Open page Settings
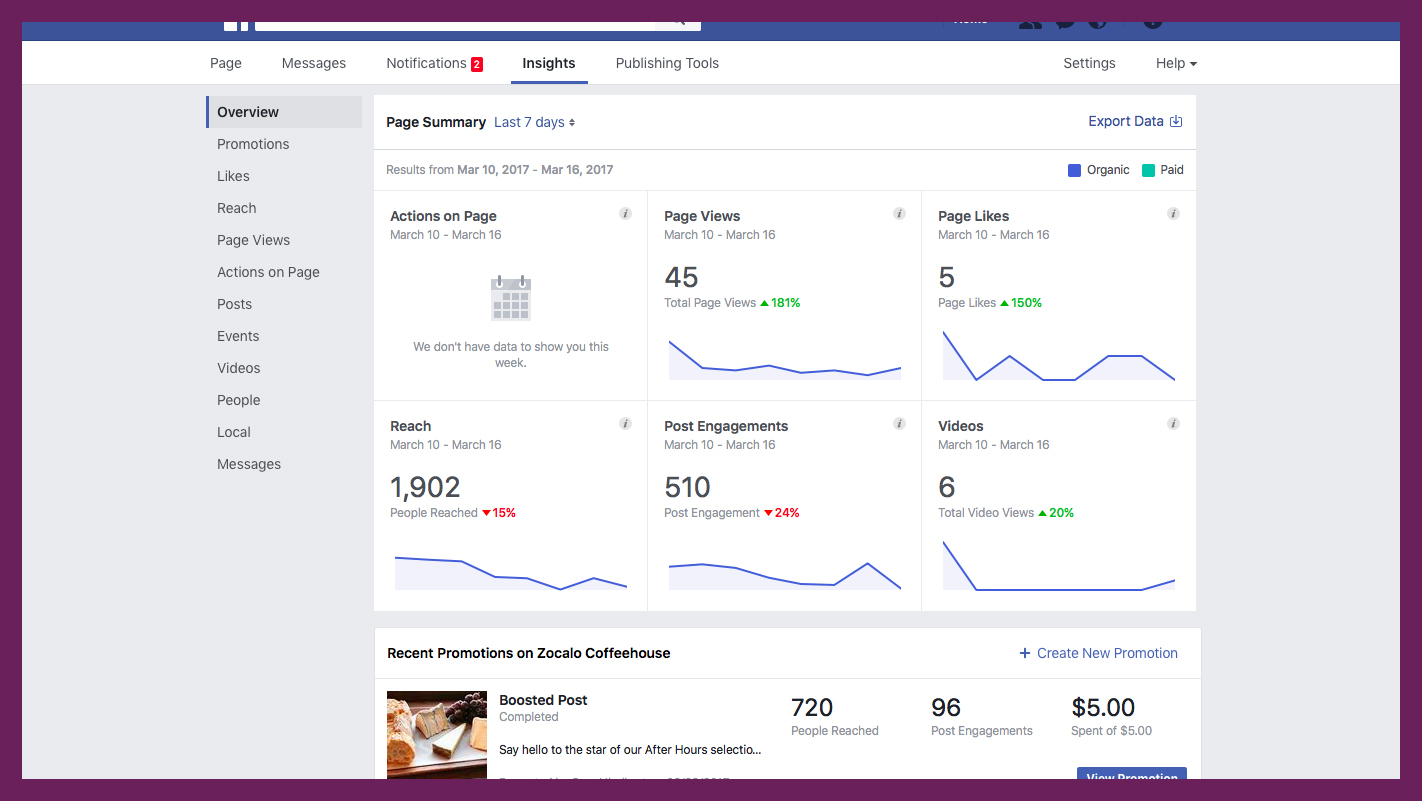1422x801 pixels. (1089, 63)
